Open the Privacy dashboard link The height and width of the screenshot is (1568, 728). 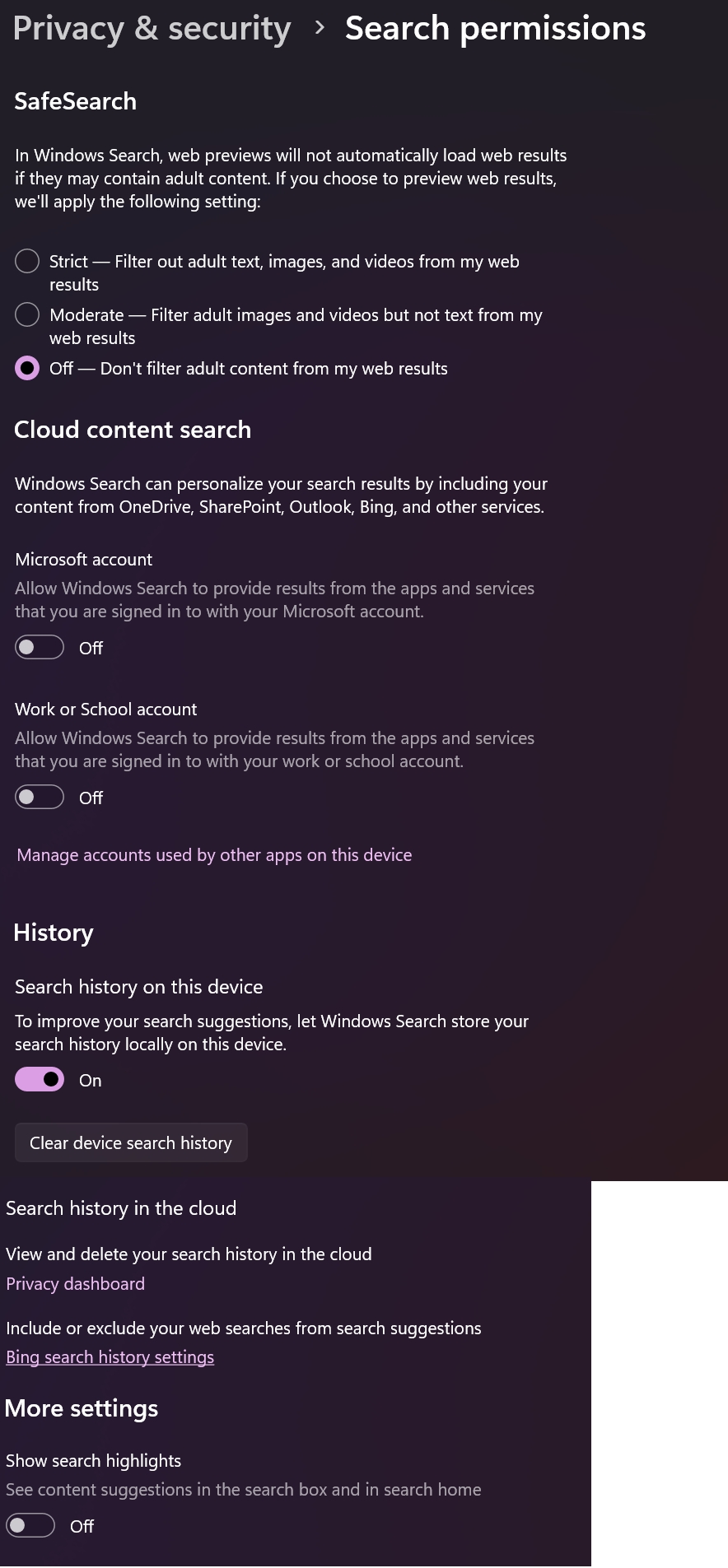75,1284
